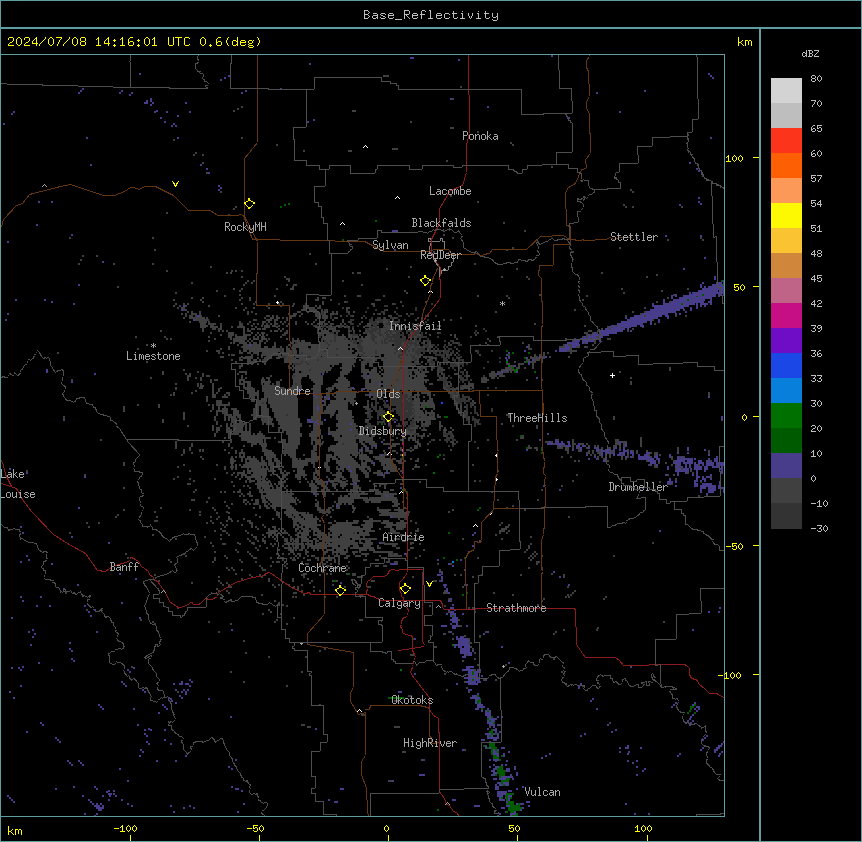The width and height of the screenshot is (862, 842).
Task: Select the yellow diamond marker above Calgary label
Action: coord(405,589)
